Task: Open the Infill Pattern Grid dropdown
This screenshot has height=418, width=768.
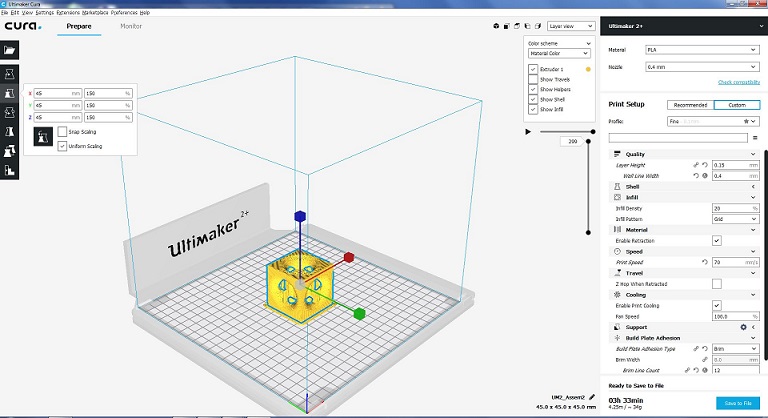Action: coord(736,219)
